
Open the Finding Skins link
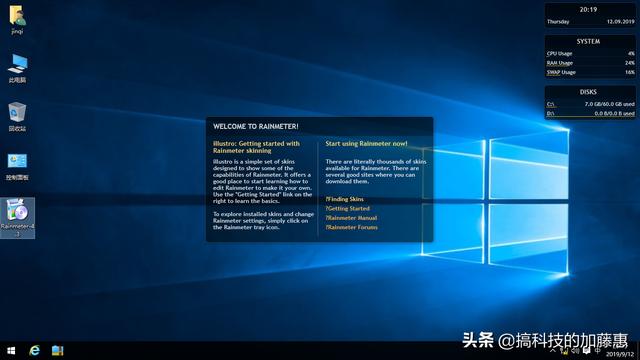(344, 199)
